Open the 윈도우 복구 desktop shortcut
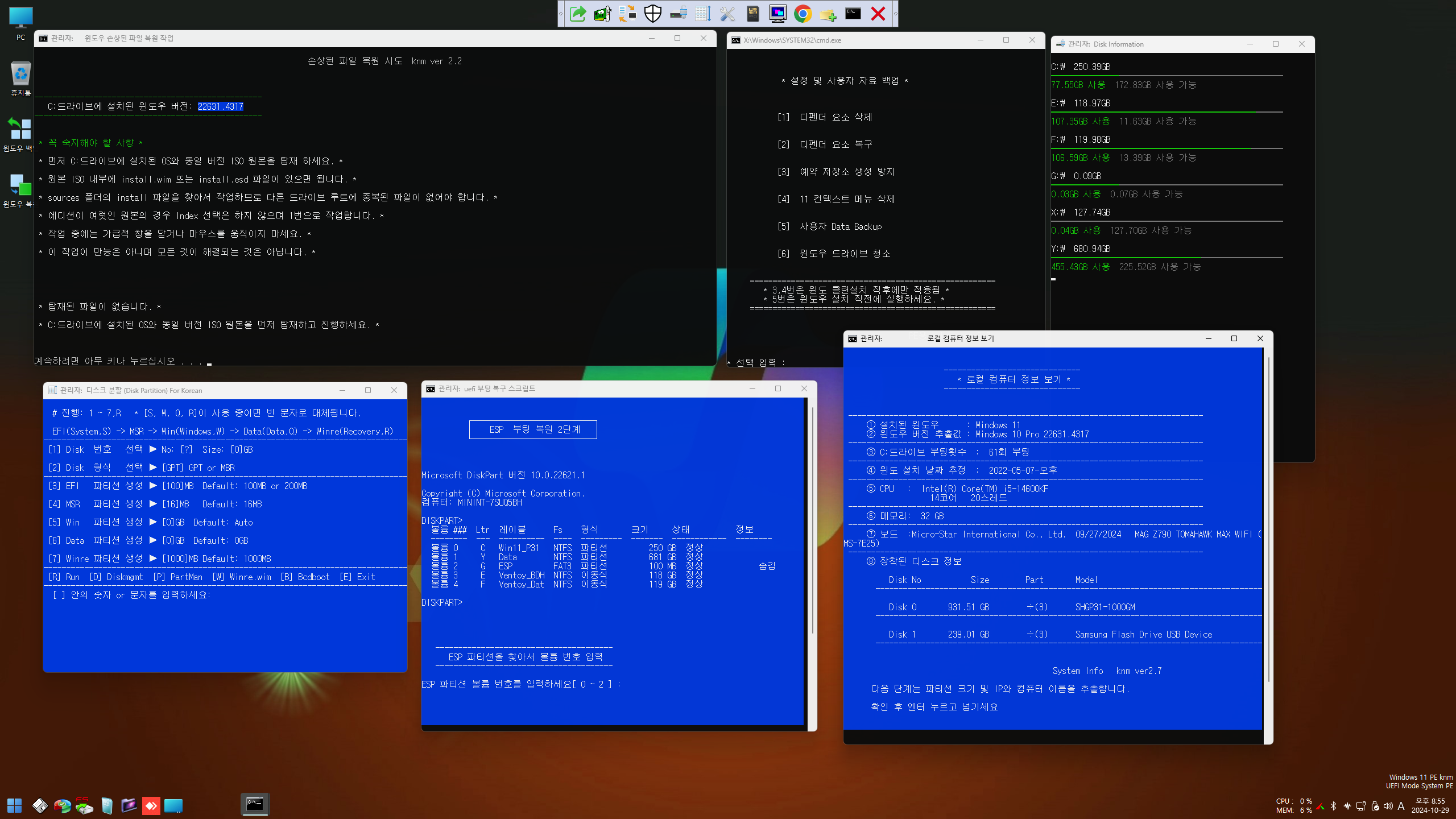The width and height of the screenshot is (1456, 819). 20,190
